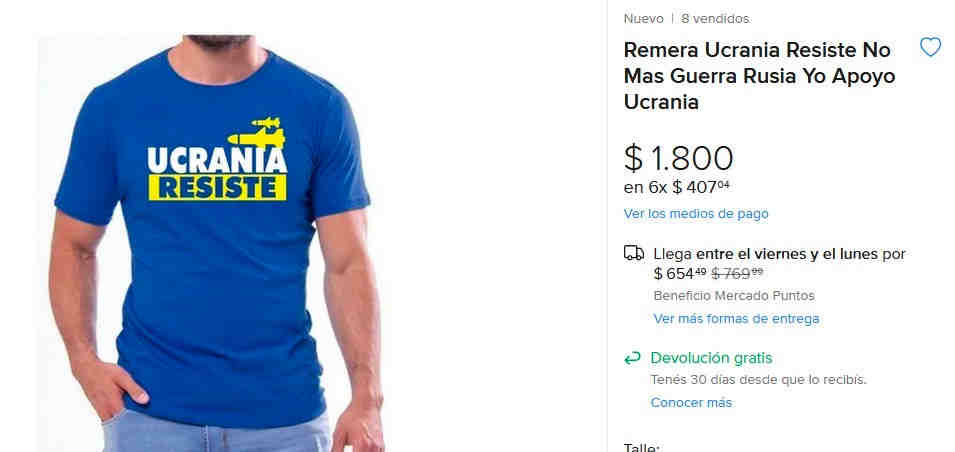Screen dimensions: 955x452
Task: Click the Talle size label
Action: coord(641,448)
